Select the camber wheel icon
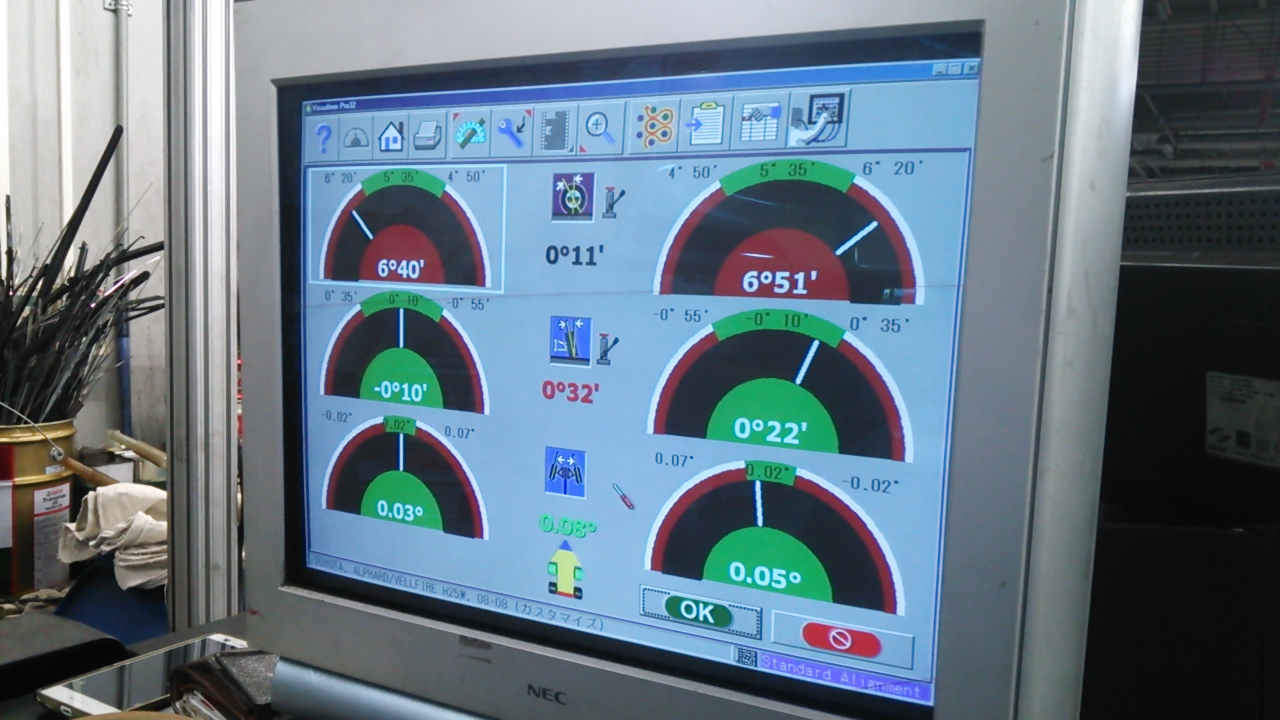This screenshot has height=720, width=1280. pyautogui.click(x=571, y=341)
